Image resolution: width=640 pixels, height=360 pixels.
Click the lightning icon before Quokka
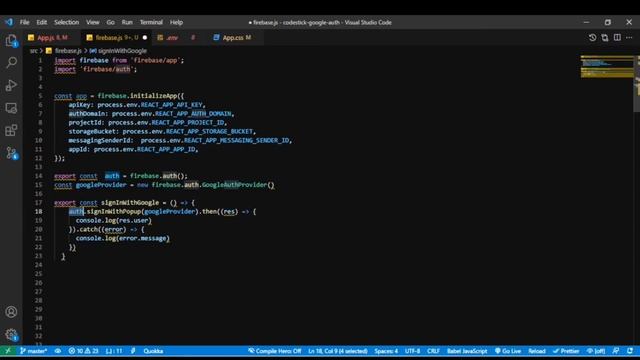coord(133,351)
